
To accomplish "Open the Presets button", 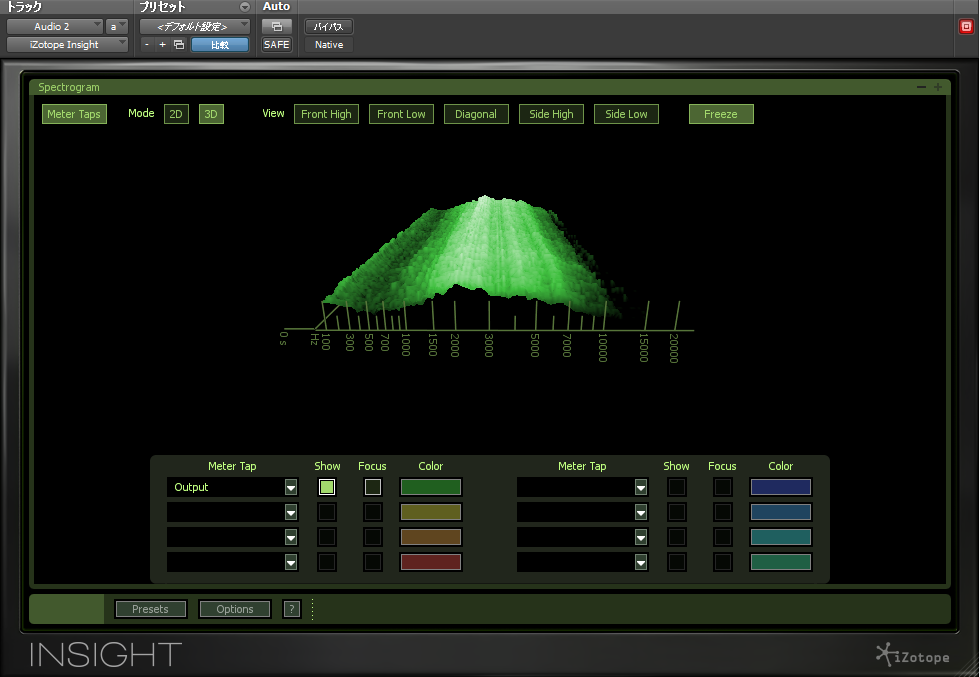I will coord(151,609).
